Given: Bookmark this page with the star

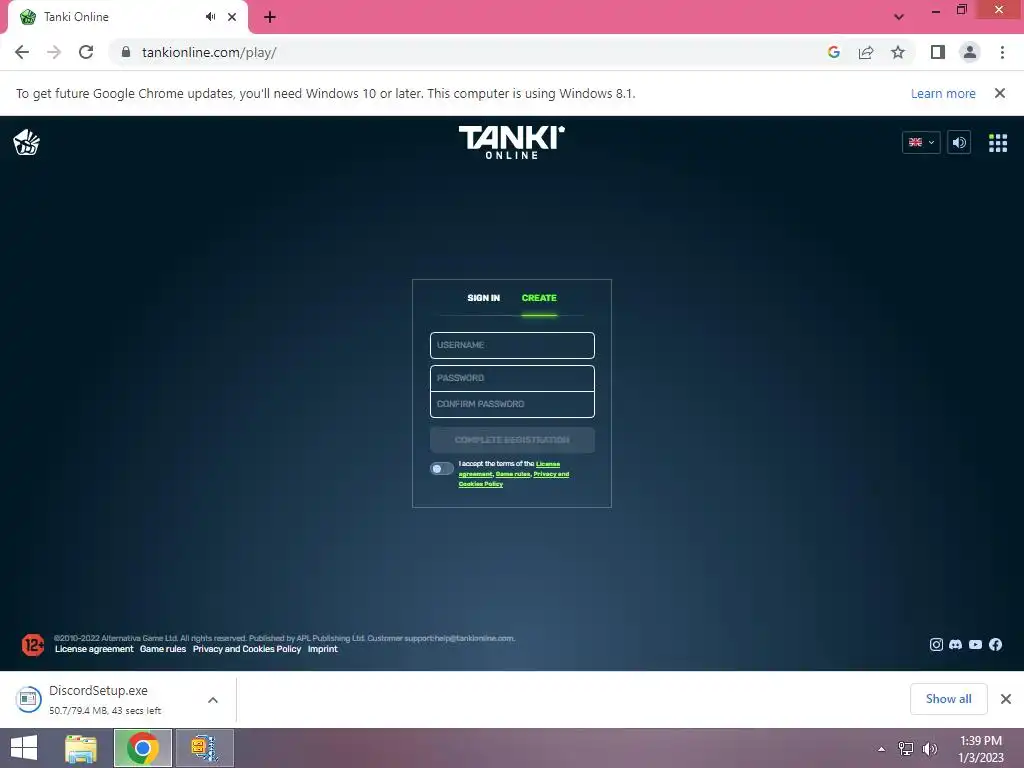Looking at the screenshot, I should (x=898, y=52).
